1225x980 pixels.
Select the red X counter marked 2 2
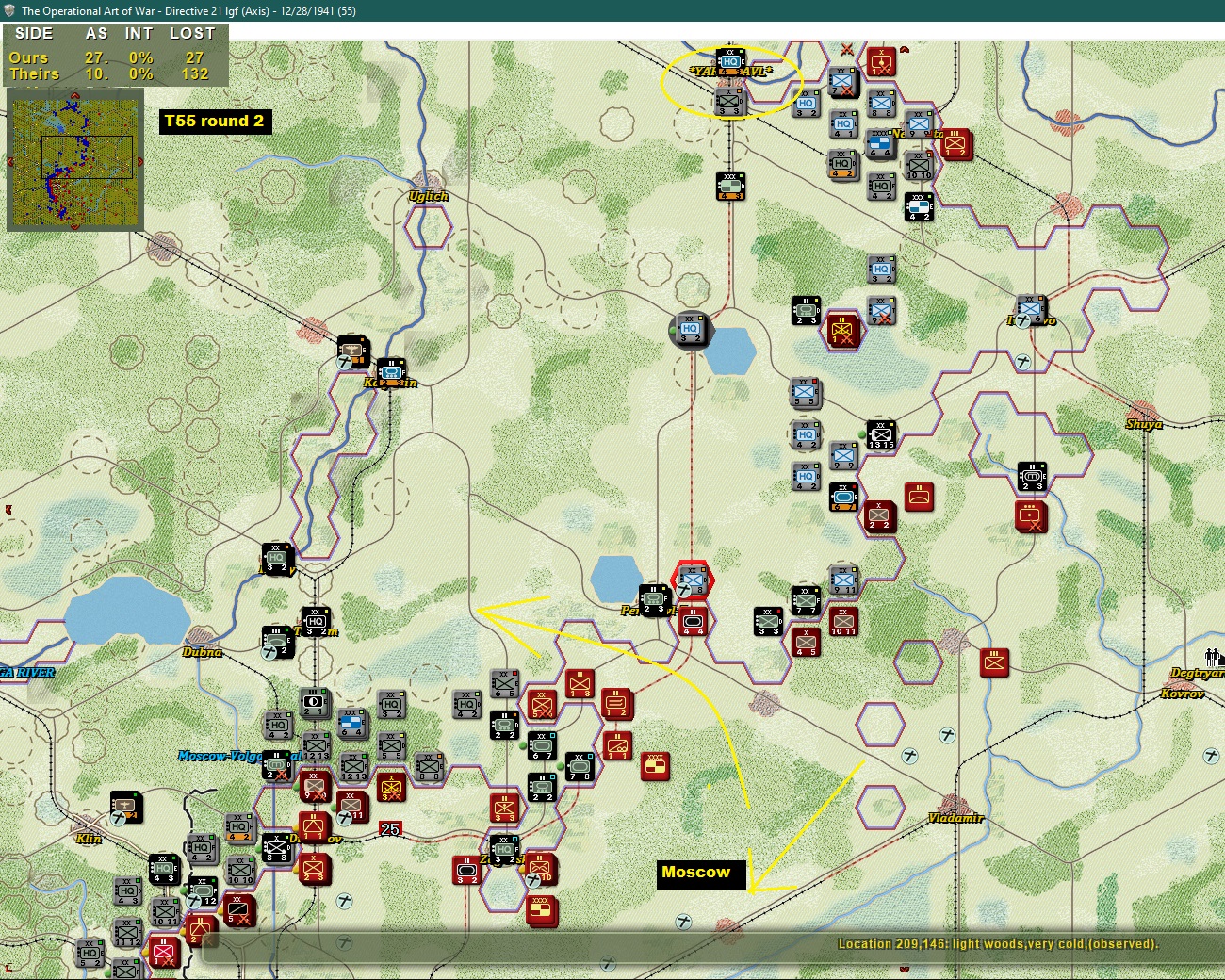pos(879,515)
